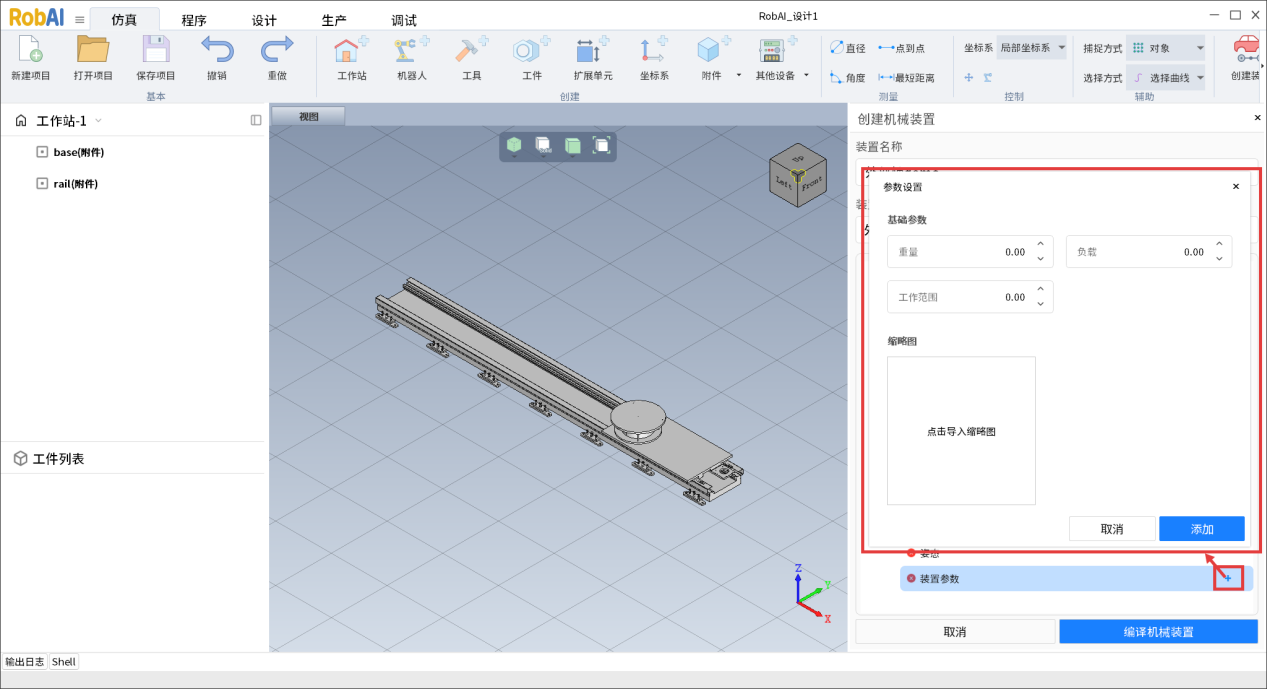Expand the 附件 dropdown arrow
Screen dimensions: 1267x689
[x=739, y=75]
